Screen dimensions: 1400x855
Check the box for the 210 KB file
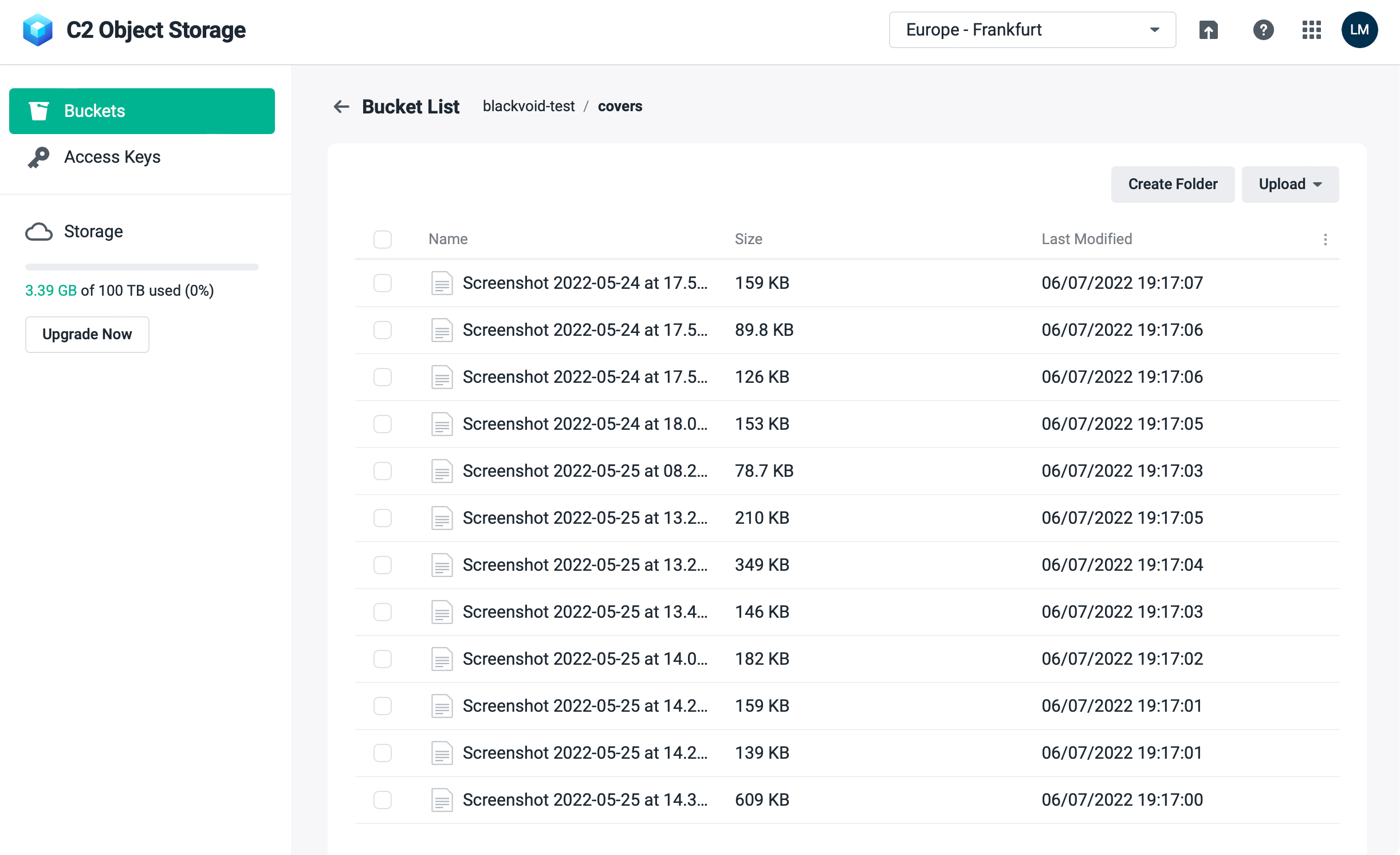point(383,518)
